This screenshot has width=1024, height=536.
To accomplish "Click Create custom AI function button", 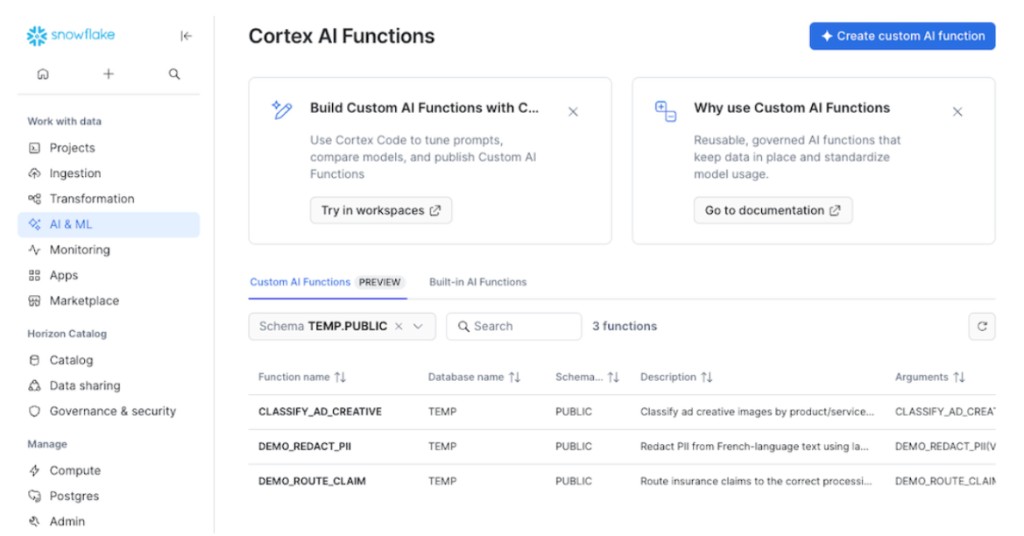I will tap(903, 37).
